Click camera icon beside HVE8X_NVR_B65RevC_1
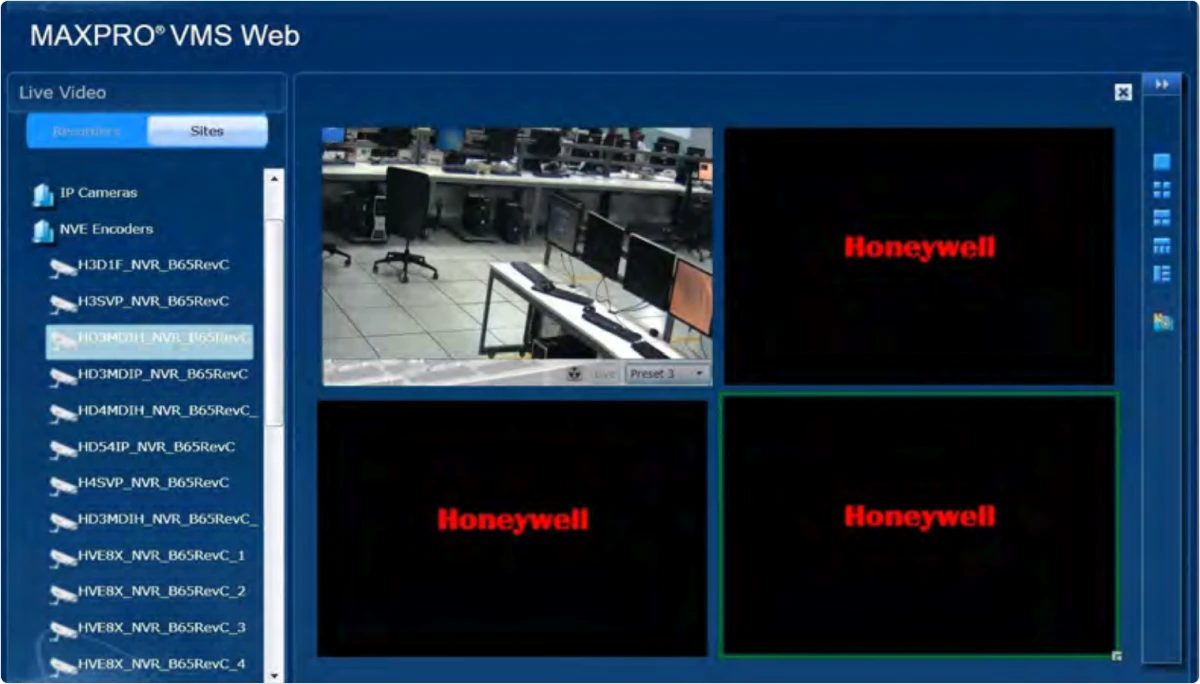1200x684 pixels. coord(63,558)
